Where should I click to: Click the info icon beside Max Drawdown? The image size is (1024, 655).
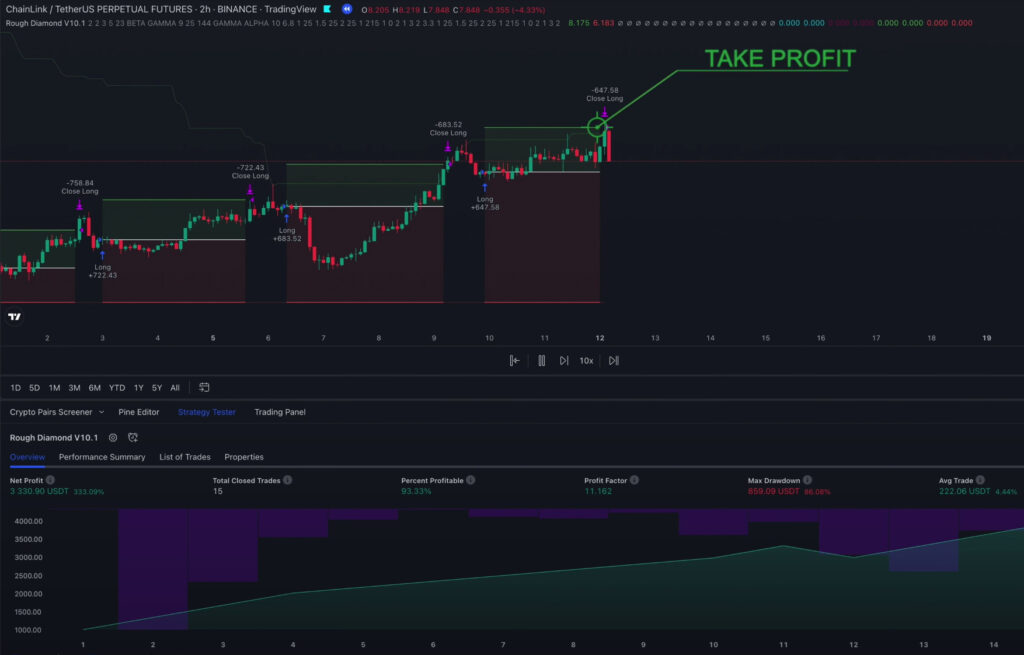point(808,480)
